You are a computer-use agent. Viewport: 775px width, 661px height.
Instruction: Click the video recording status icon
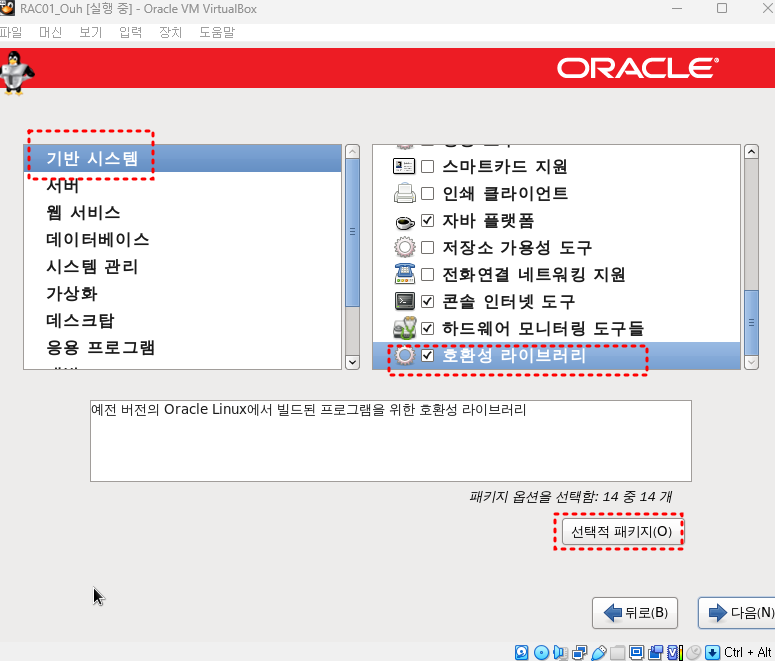coord(655,653)
